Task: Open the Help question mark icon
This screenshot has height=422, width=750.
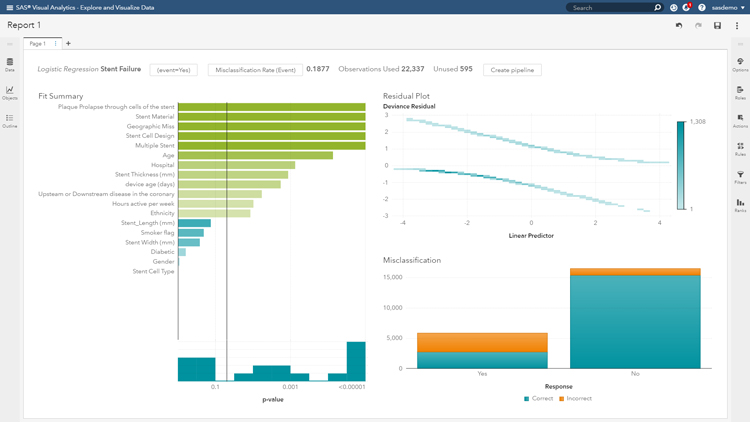Action: 702,7
